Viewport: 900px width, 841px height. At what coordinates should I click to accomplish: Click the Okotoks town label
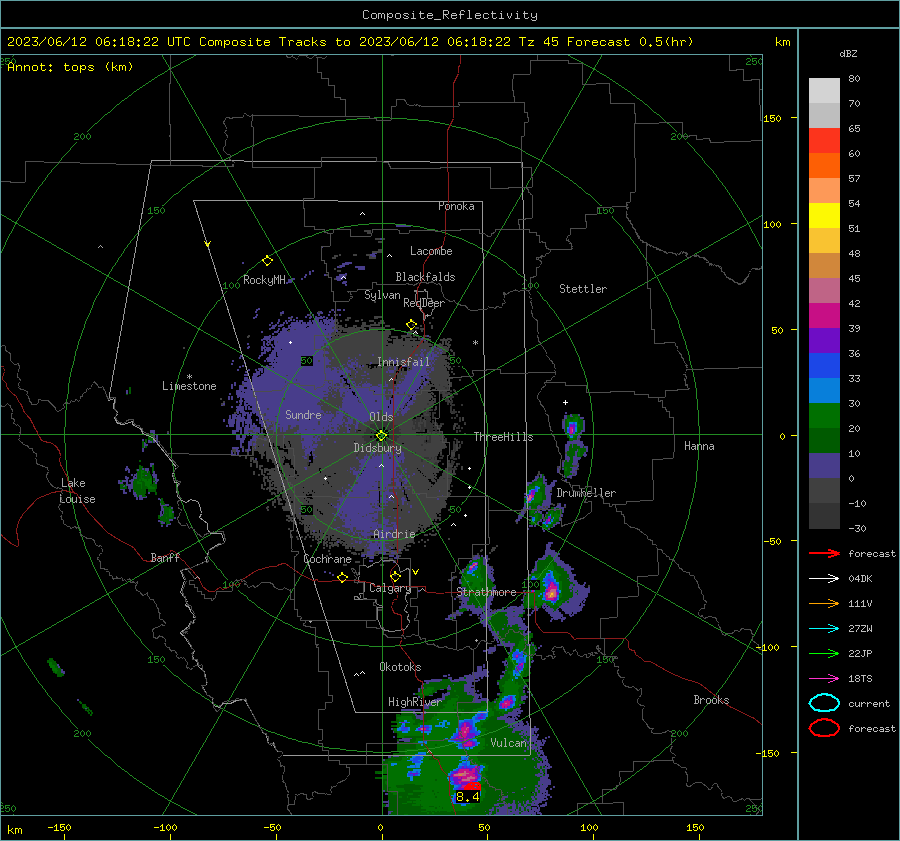pos(400,666)
